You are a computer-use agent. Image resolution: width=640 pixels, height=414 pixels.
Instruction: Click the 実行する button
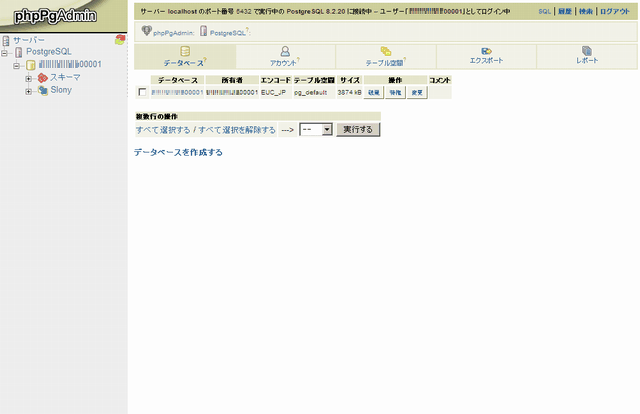coord(358,129)
